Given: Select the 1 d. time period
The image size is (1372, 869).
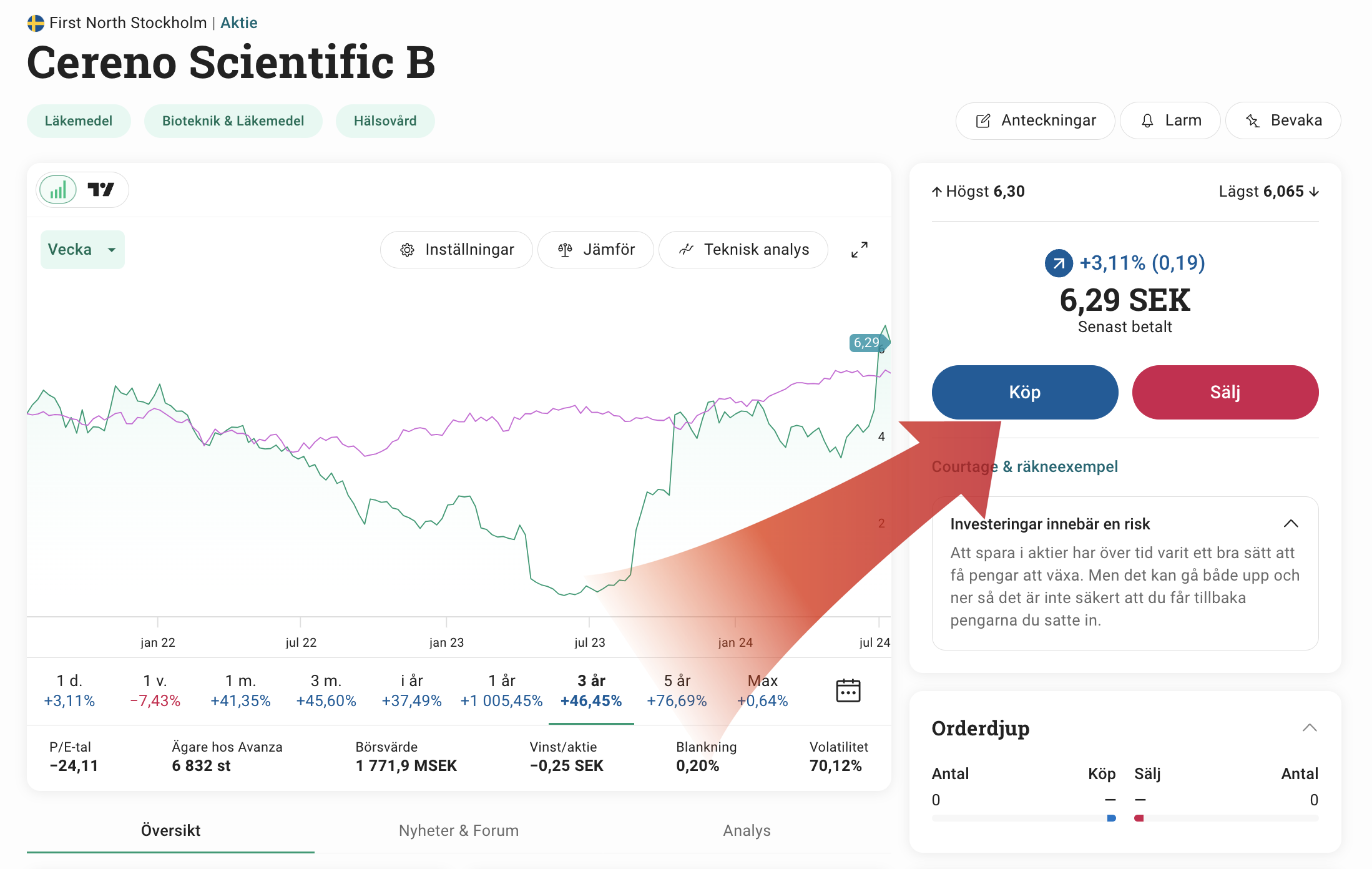Looking at the screenshot, I should [x=69, y=690].
